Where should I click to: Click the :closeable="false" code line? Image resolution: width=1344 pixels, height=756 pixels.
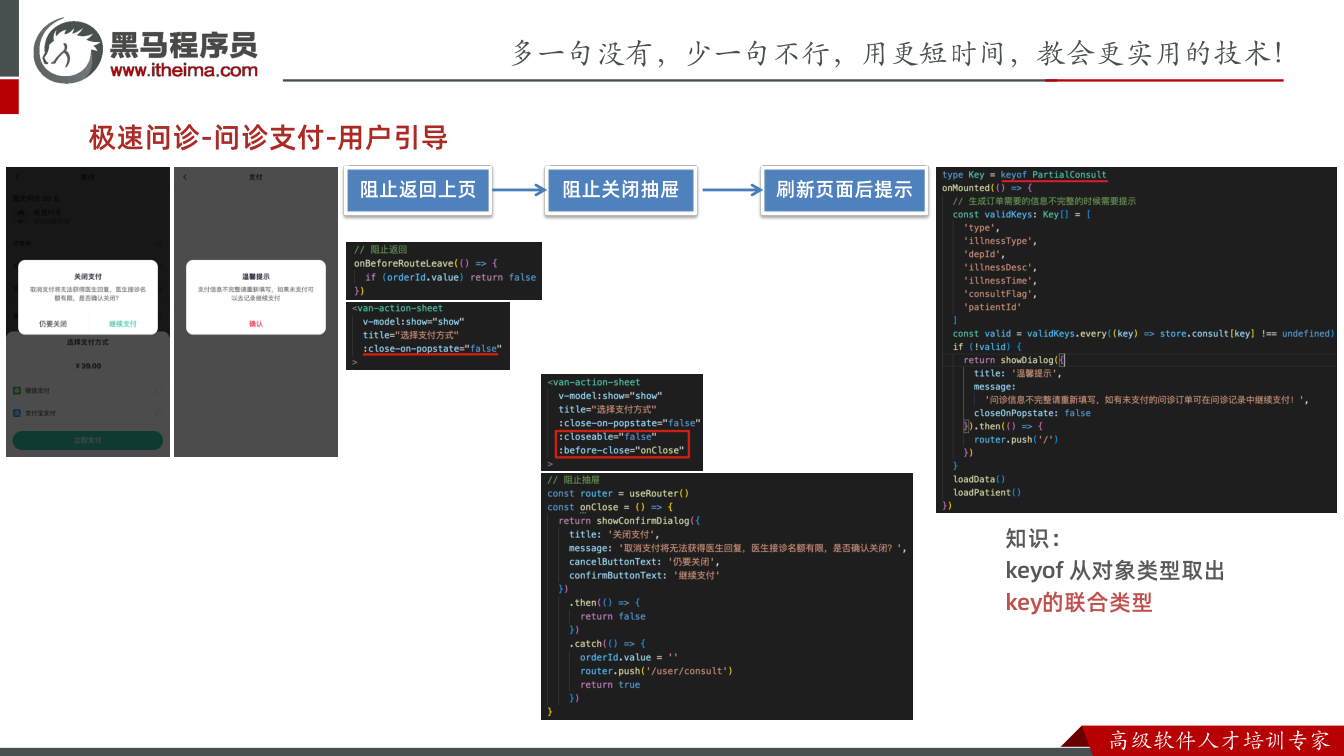609,437
